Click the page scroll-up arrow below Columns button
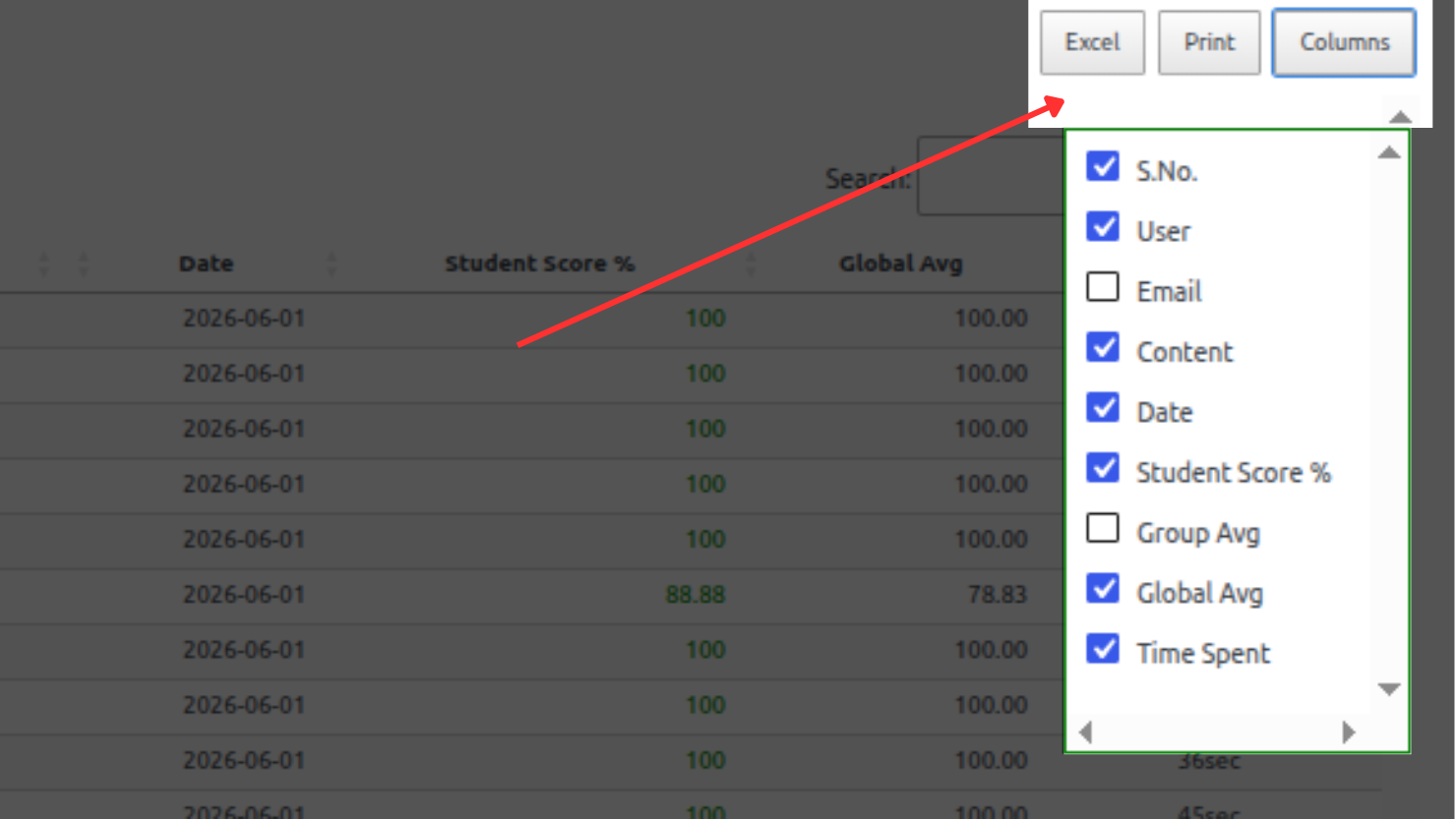Screen dimensions: 1456x819 coord(1401,117)
